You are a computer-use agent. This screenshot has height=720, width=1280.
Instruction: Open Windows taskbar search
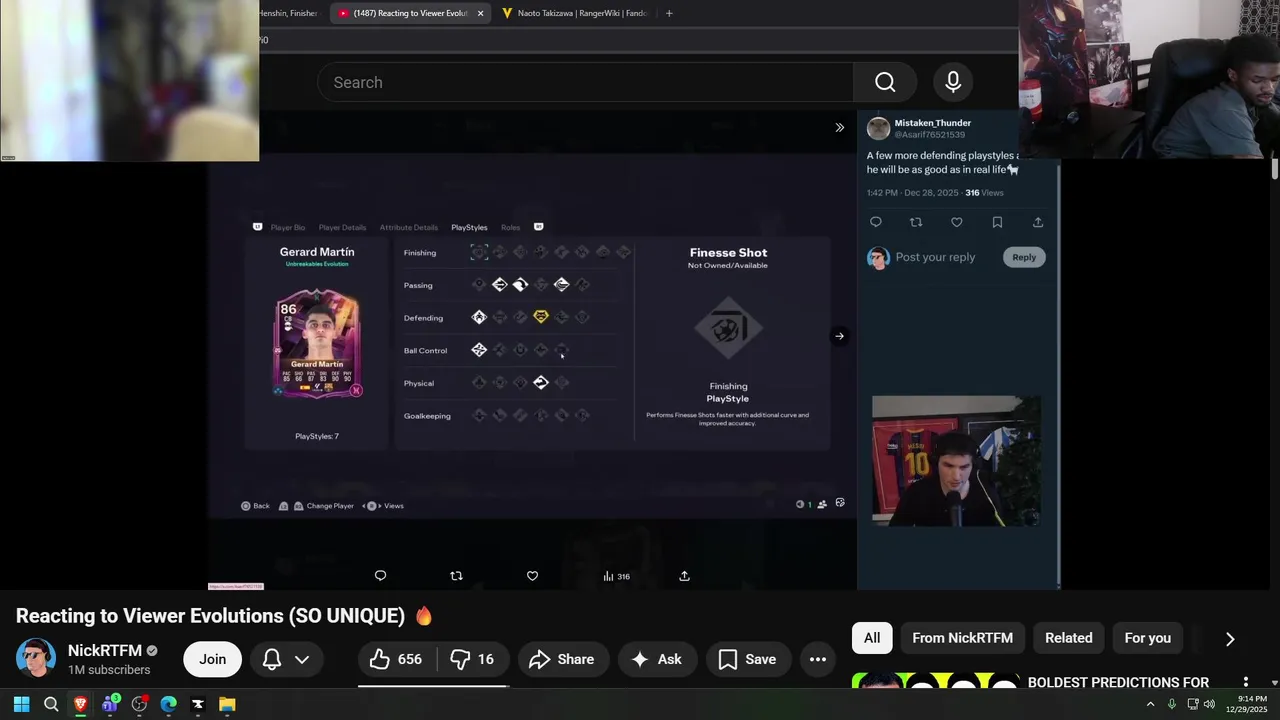pos(51,704)
